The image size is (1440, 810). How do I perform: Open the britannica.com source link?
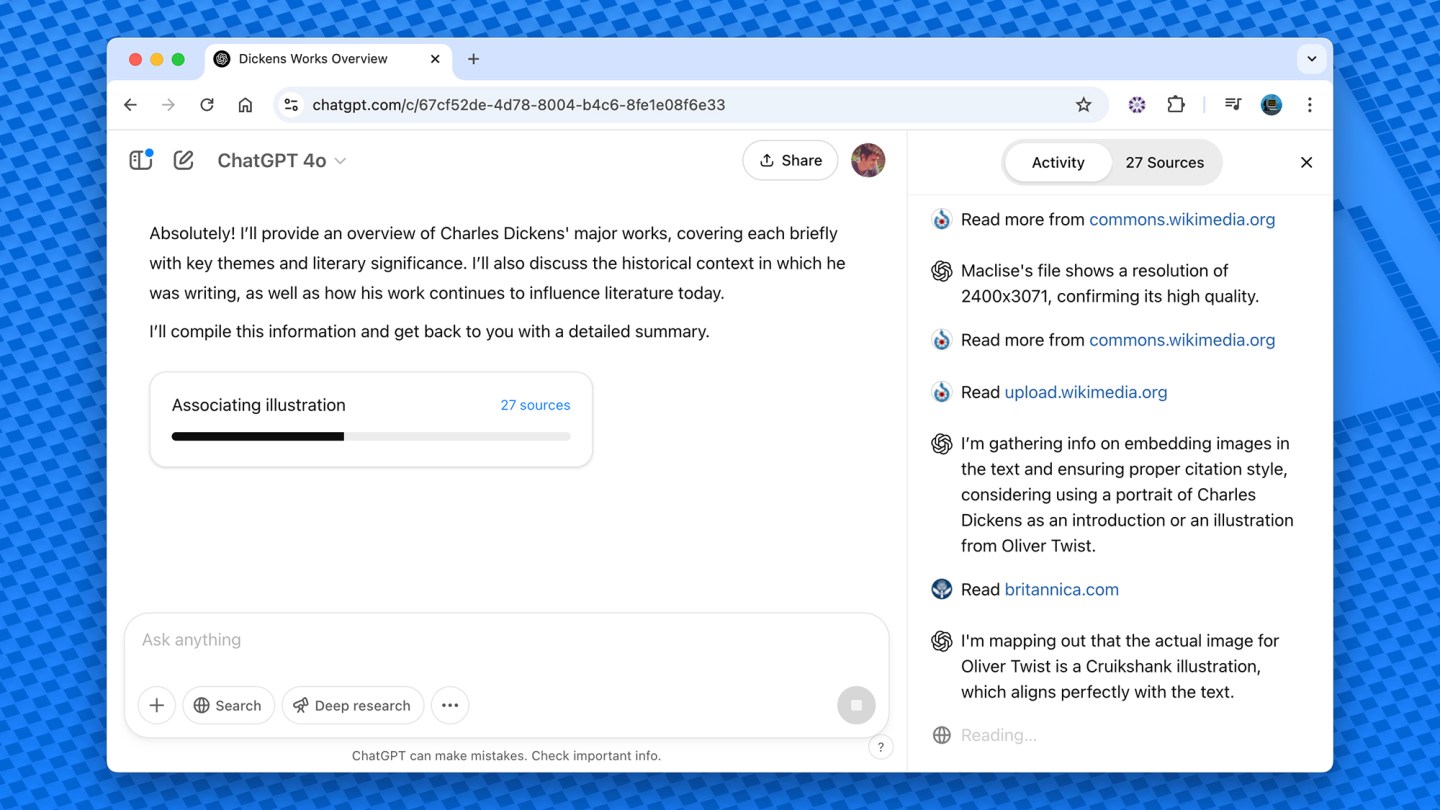(1061, 589)
